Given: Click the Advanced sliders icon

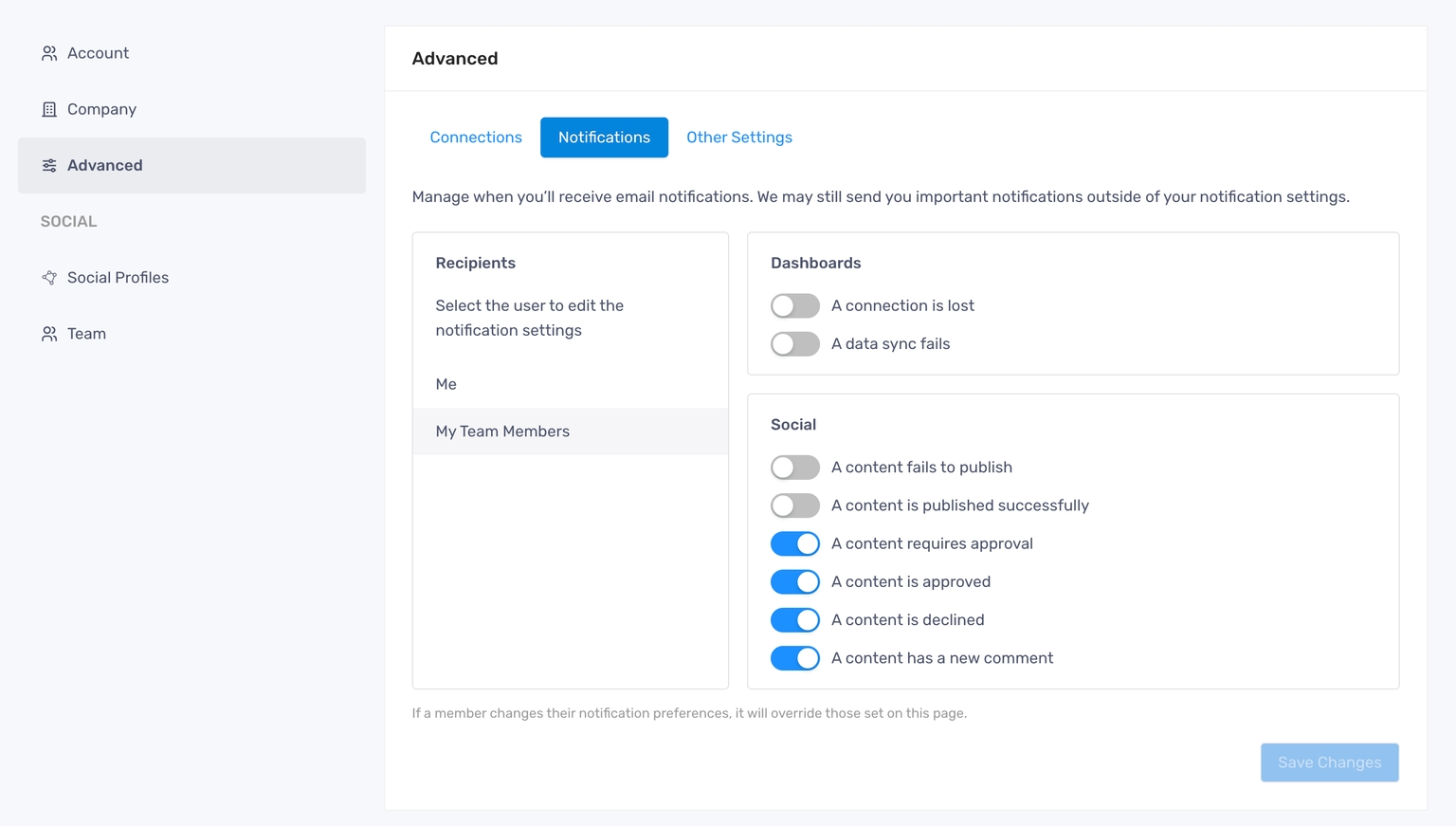Looking at the screenshot, I should pyautogui.click(x=49, y=165).
